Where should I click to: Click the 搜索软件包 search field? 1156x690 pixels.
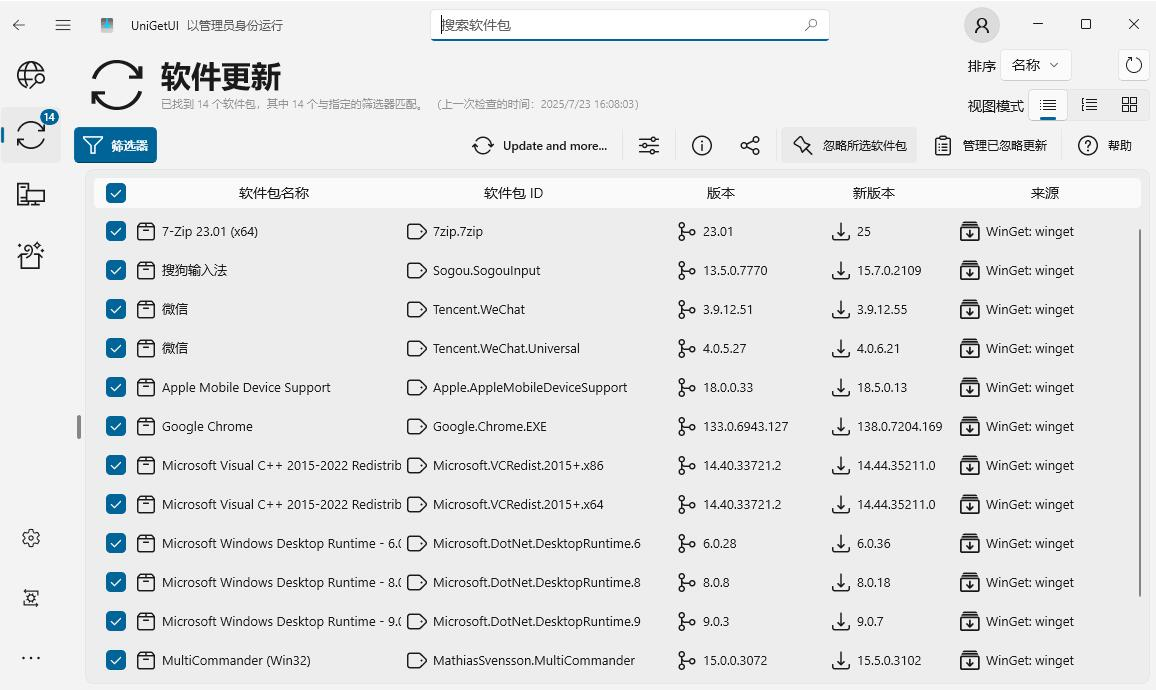tap(620, 25)
